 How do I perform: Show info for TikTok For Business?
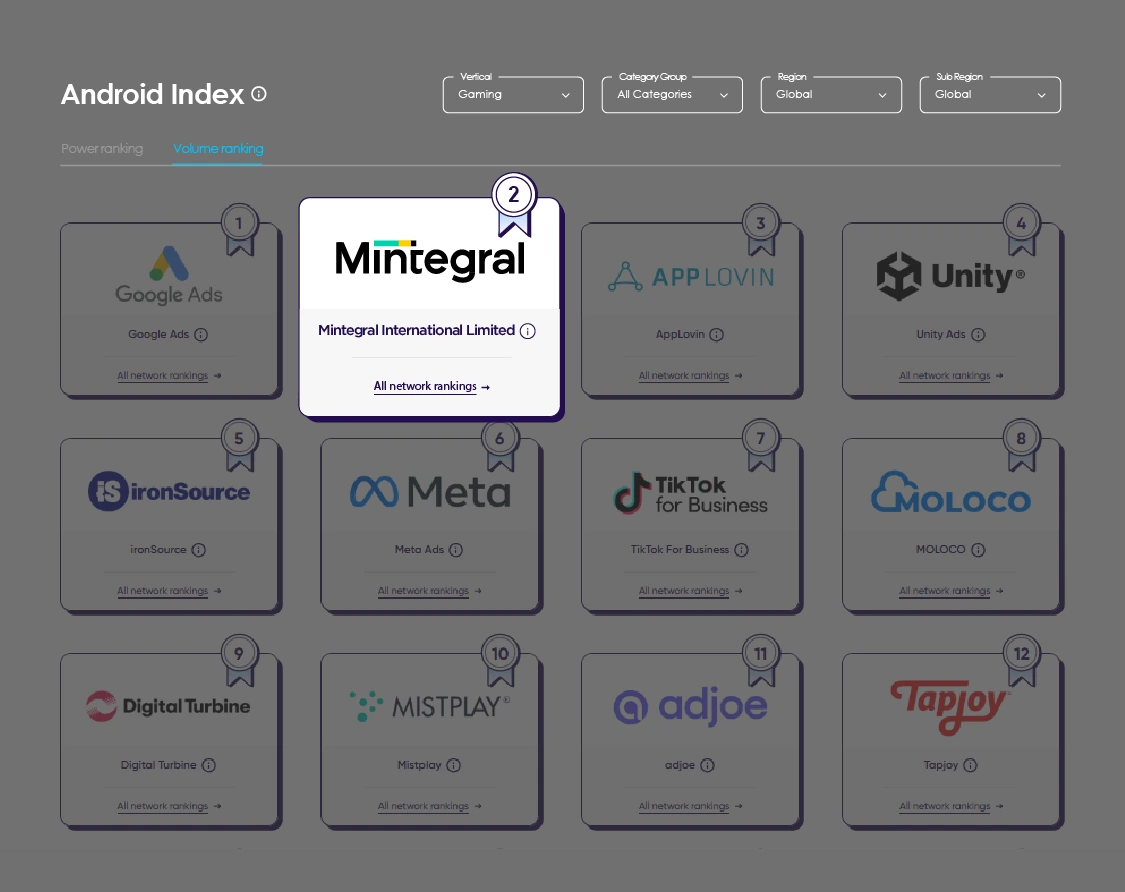click(741, 550)
